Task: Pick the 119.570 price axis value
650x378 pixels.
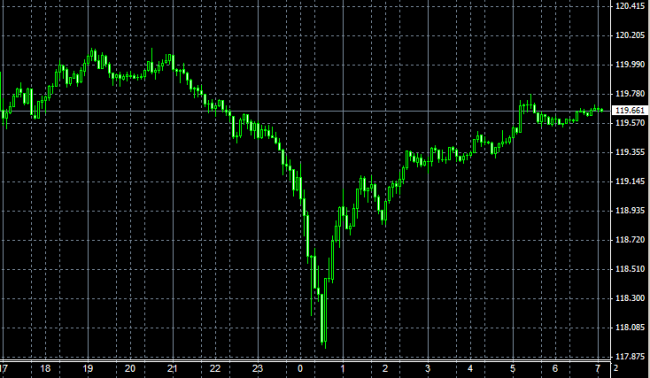Action: click(x=630, y=123)
